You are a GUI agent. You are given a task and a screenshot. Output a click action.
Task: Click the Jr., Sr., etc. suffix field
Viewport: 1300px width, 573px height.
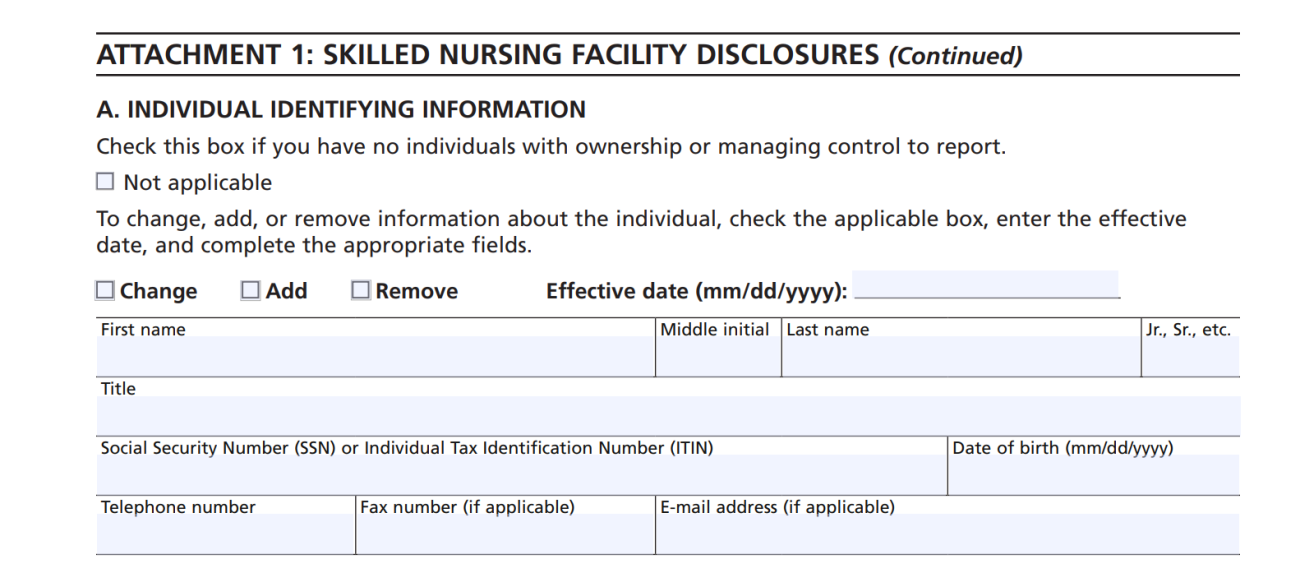pyautogui.click(x=1189, y=356)
